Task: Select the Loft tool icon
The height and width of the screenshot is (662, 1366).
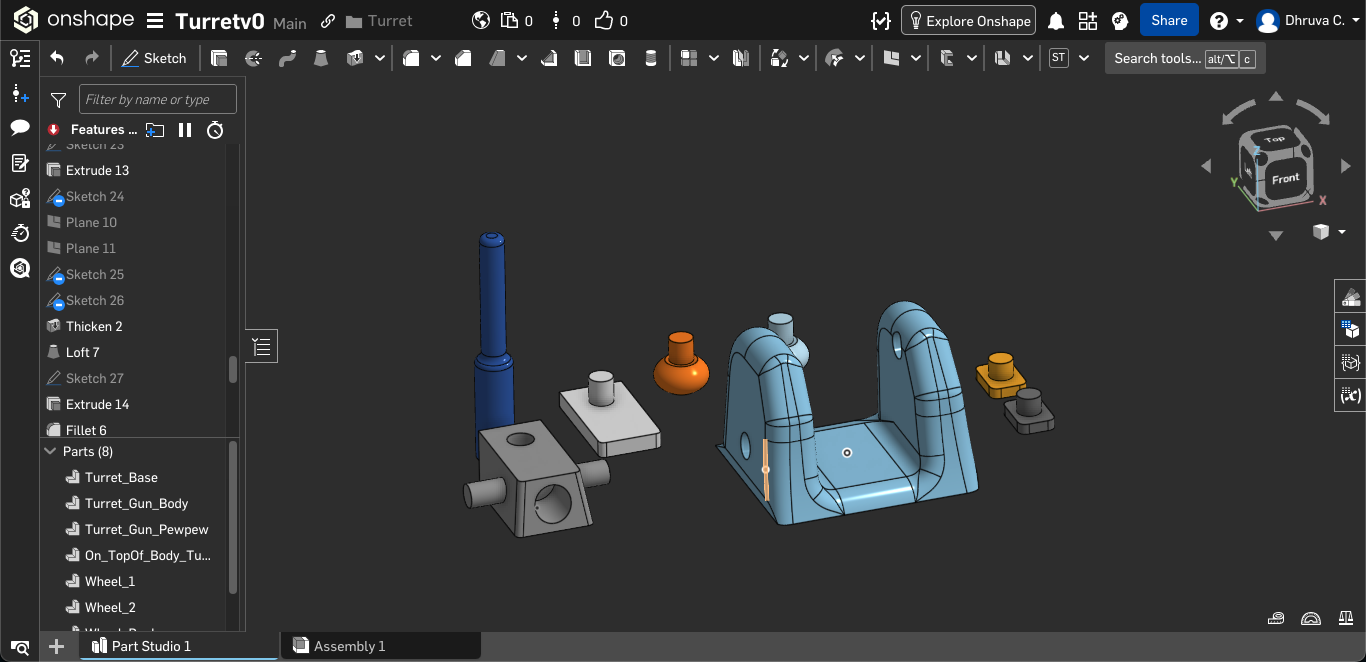Action: pyautogui.click(x=320, y=58)
